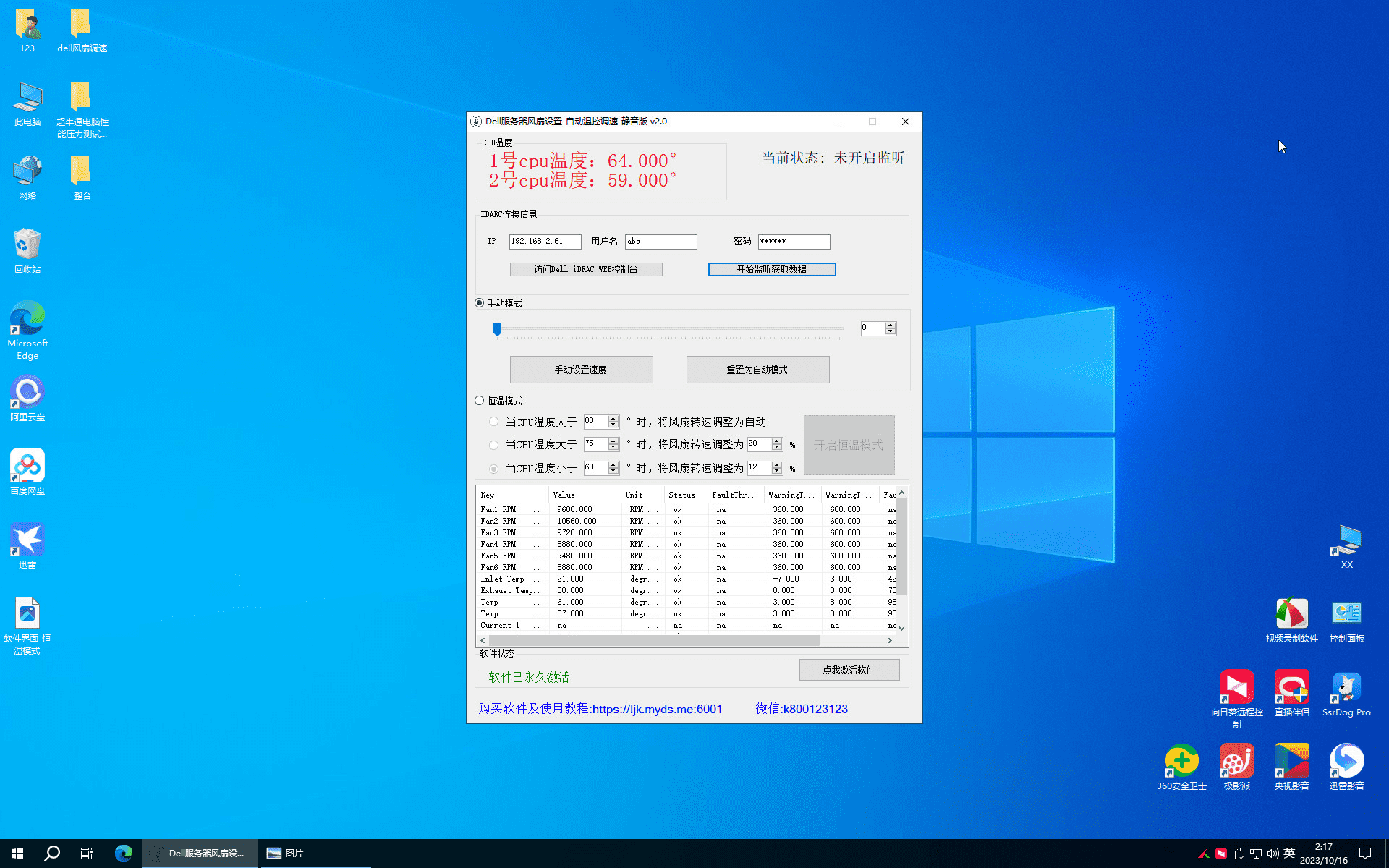This screenshot has height=868, width=1389.
Task: Select the 当CPU温度大于 80° radio option
Action: [494, 422]
